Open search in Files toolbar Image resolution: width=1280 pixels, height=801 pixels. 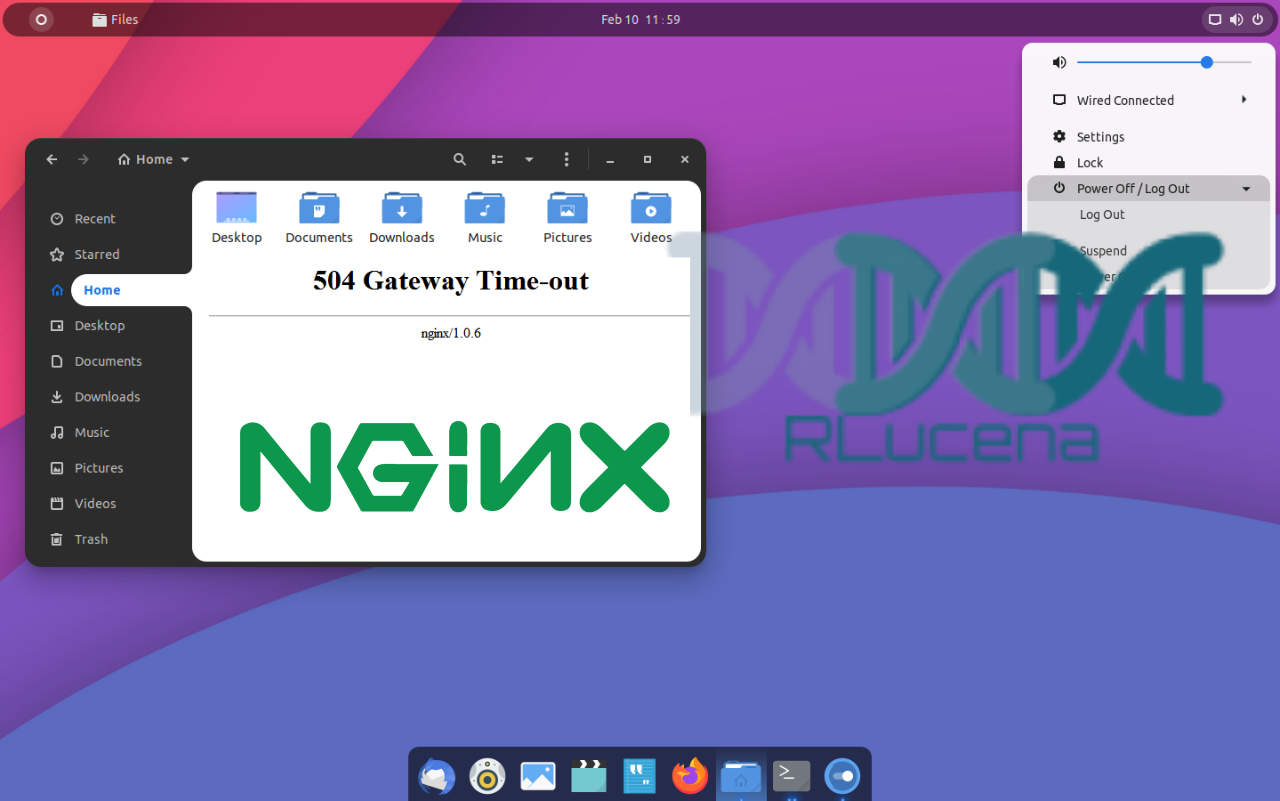point(460,159)
